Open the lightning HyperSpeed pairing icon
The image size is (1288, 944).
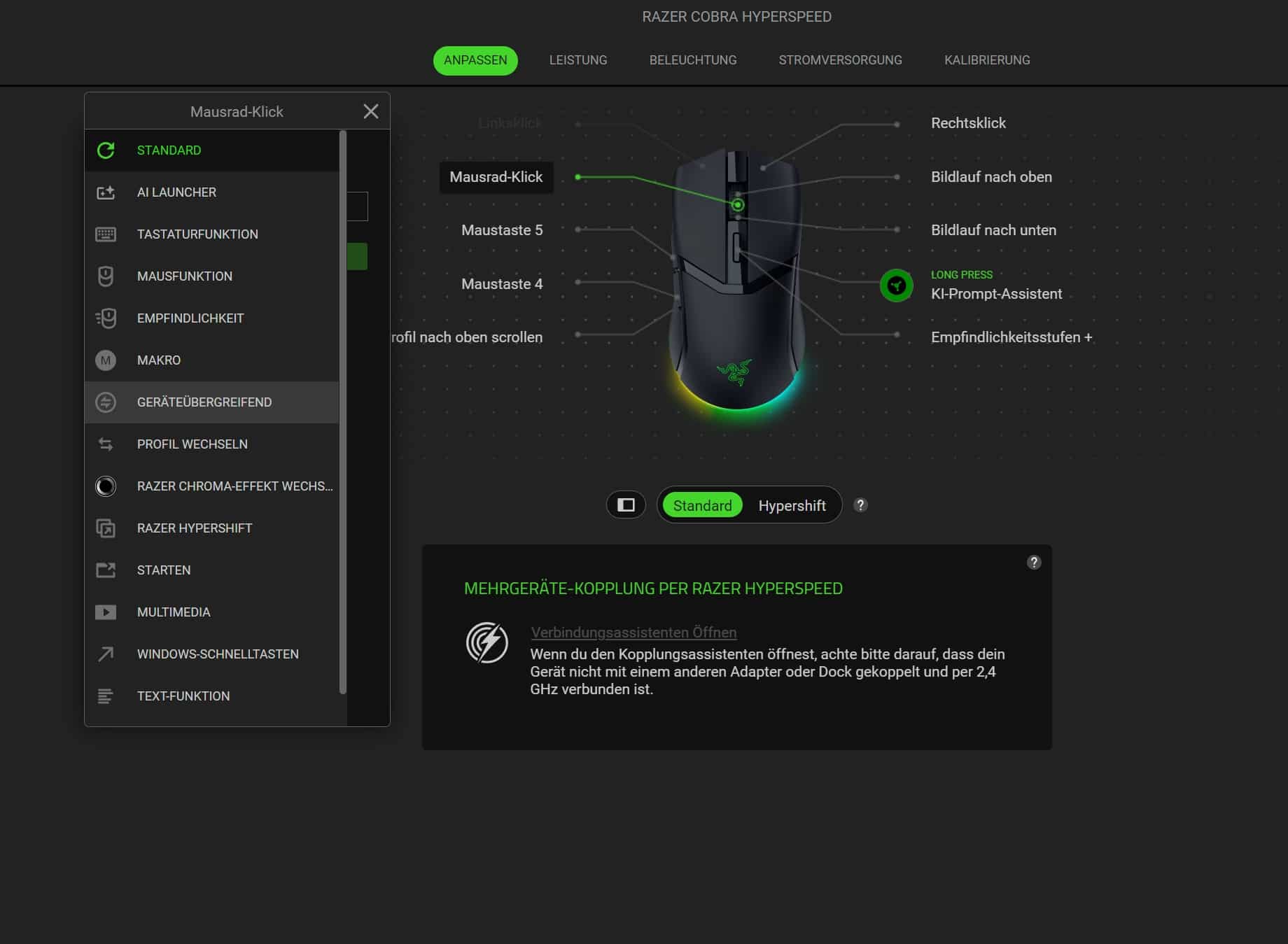click(x=487, y=642)
